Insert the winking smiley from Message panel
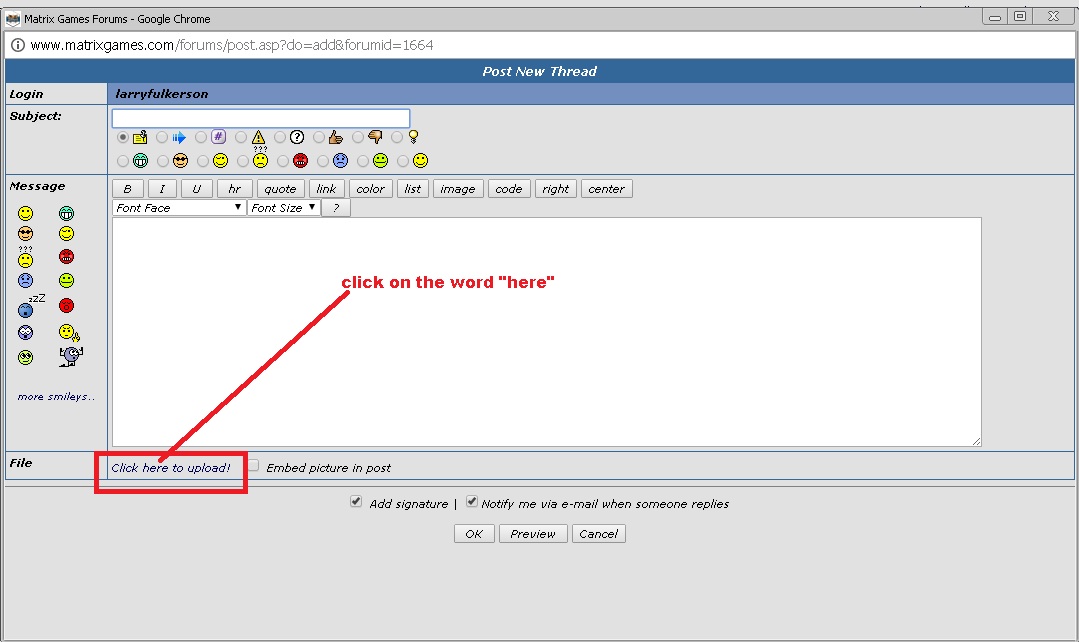The width and height of the screenshot is (1079, 642). (x=66, y=234)
